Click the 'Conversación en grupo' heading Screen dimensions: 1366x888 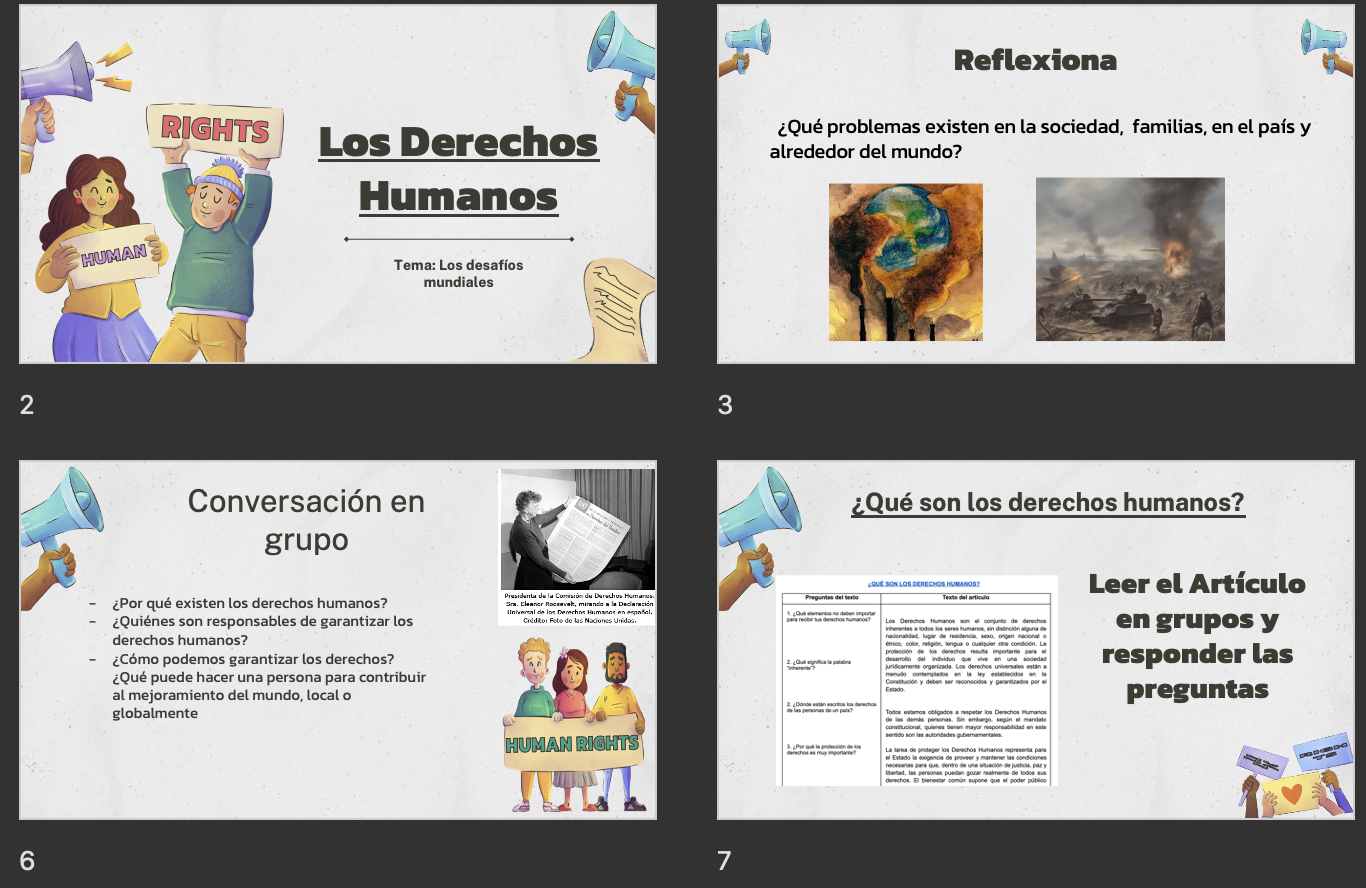pos(306,519)
